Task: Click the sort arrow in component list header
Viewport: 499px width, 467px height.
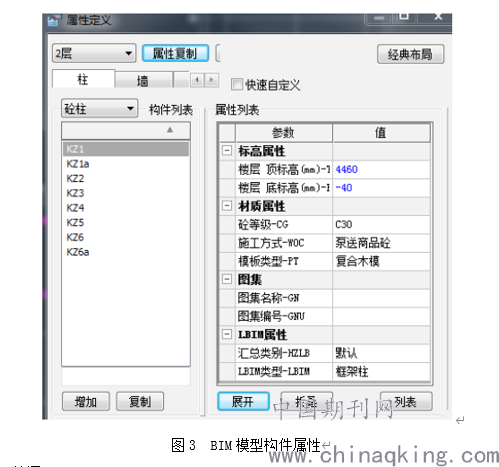Action: point(170,130)
